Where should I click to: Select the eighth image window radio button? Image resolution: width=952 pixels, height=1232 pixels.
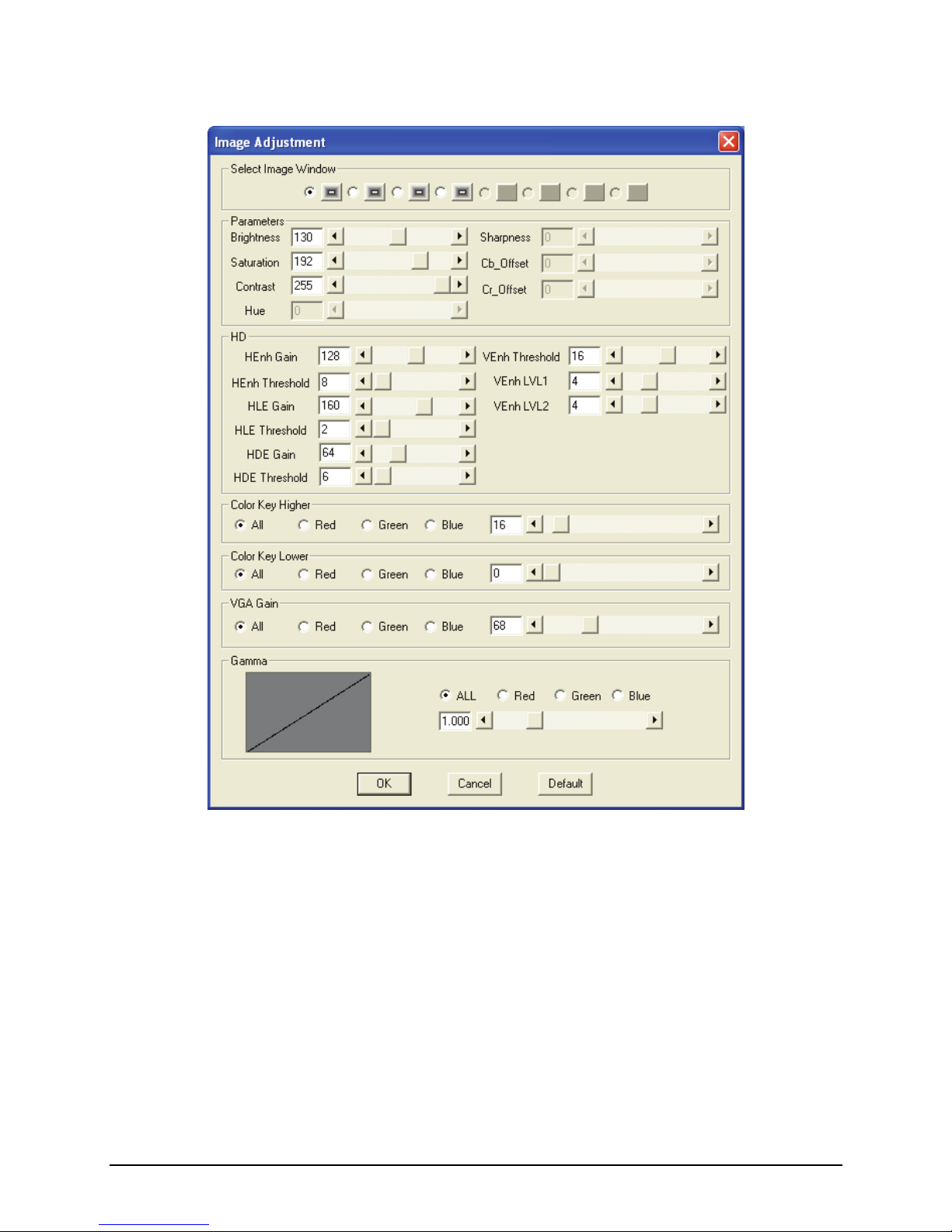tap(615, 192)
